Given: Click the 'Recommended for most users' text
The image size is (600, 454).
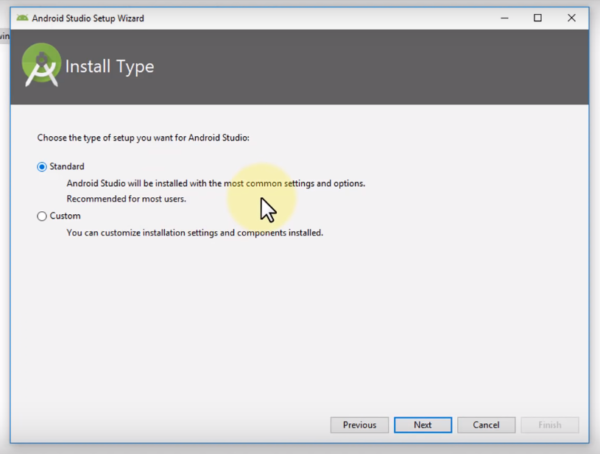Looking at the screenshot, I should tap(126, 199).
